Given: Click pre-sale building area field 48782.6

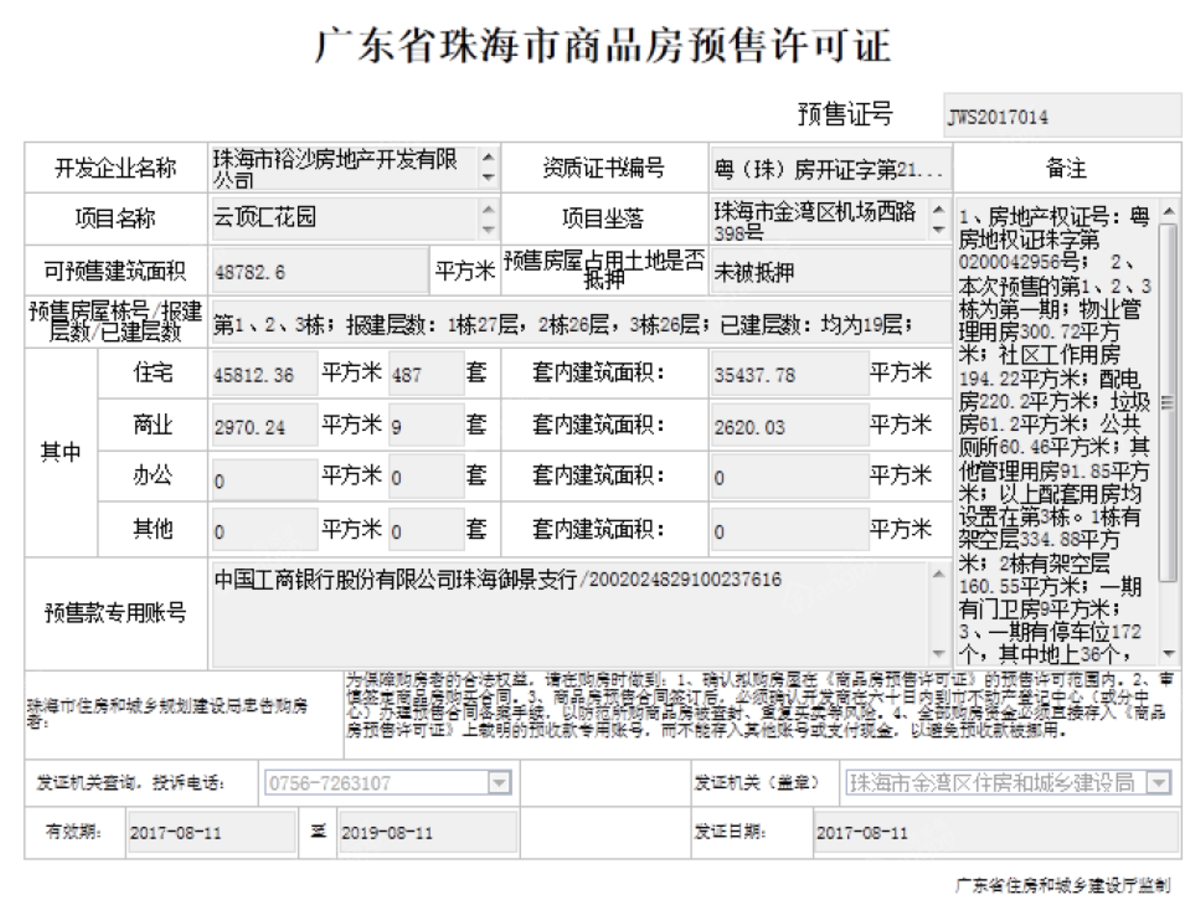Looking at the screenshot, I should [x=319, y=271].
